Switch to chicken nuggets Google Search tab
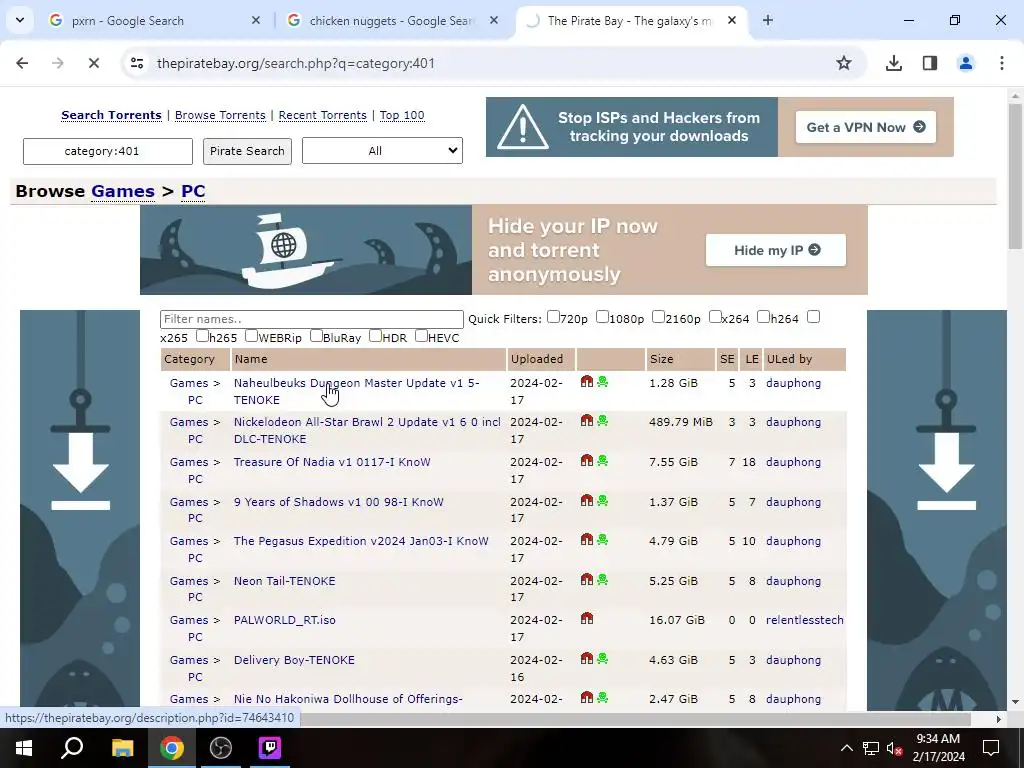Viewport: 1024px width, 768px height. pyautogui.click(x=394, y=20)
